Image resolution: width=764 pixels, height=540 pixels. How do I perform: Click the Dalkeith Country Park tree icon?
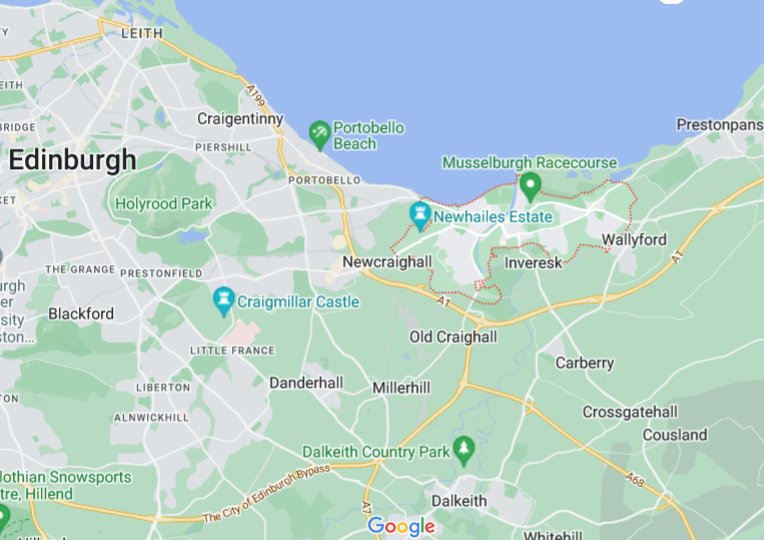[463, 450]
